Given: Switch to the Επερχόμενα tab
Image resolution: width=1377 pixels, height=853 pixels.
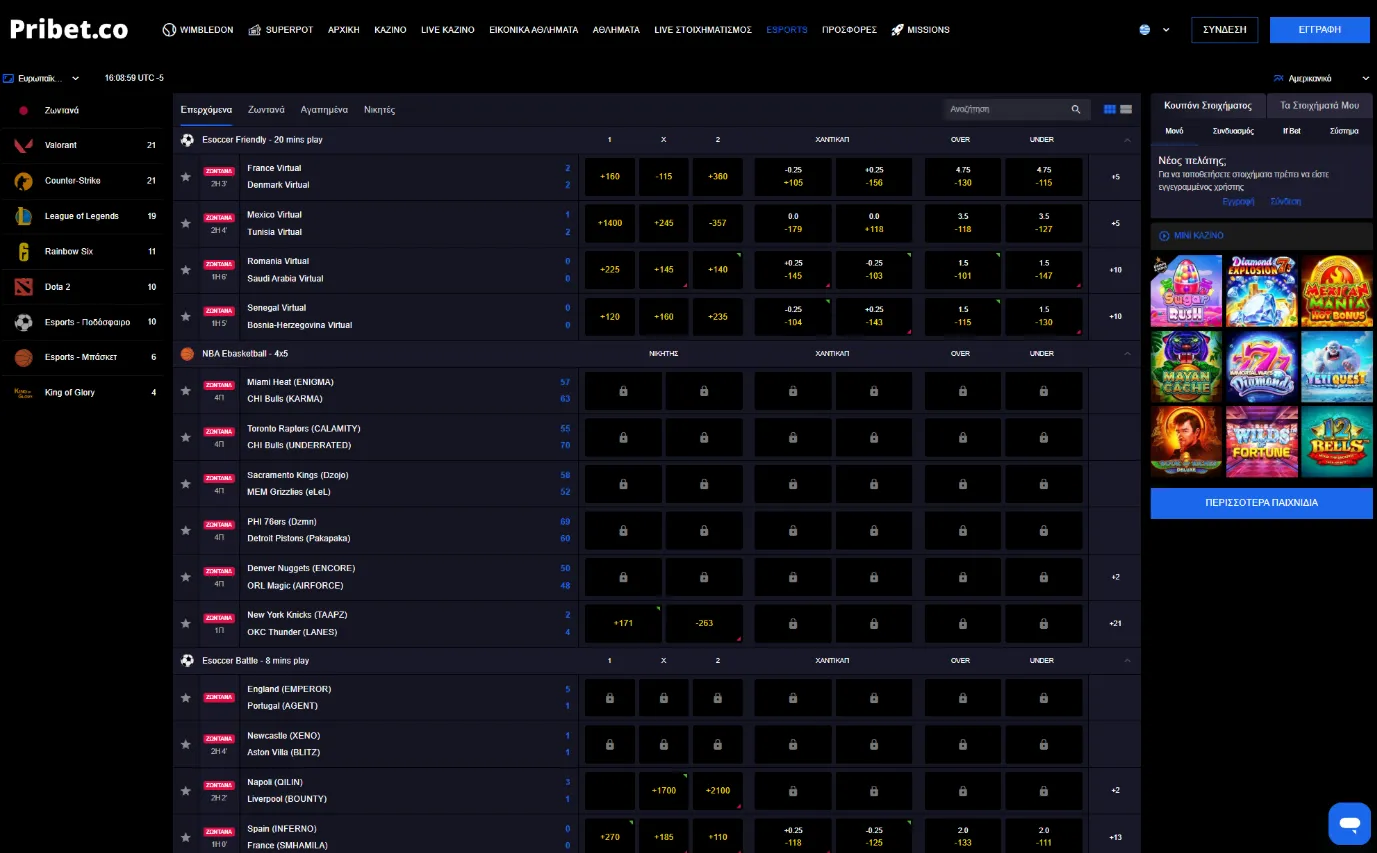Looking at the screenshot, I should (206, 110).
